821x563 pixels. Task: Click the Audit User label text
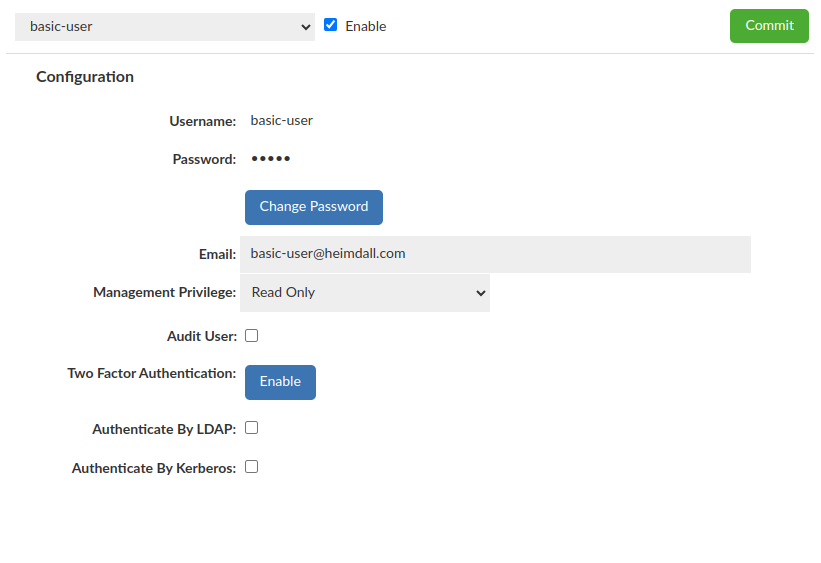pyautogui.click(x=202, y=337)
